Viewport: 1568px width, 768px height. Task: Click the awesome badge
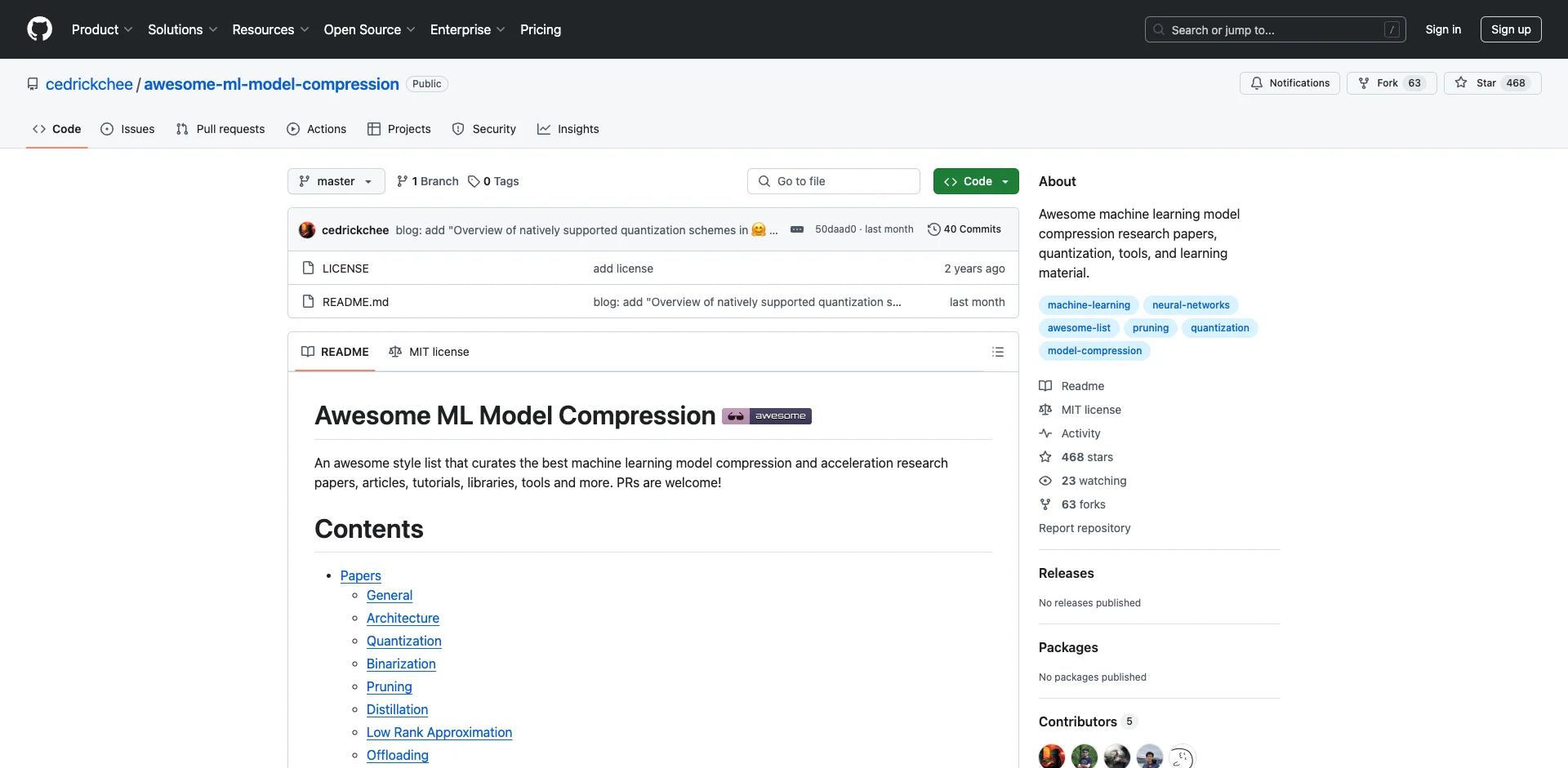tap(767, 416)
